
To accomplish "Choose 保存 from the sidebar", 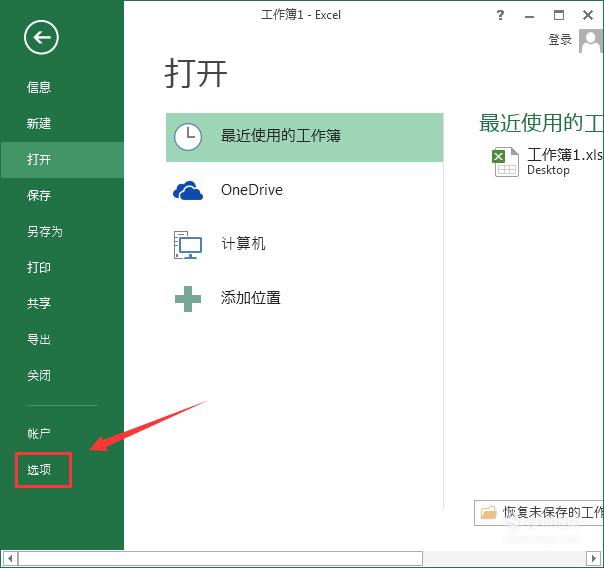I will click(39, 195).
